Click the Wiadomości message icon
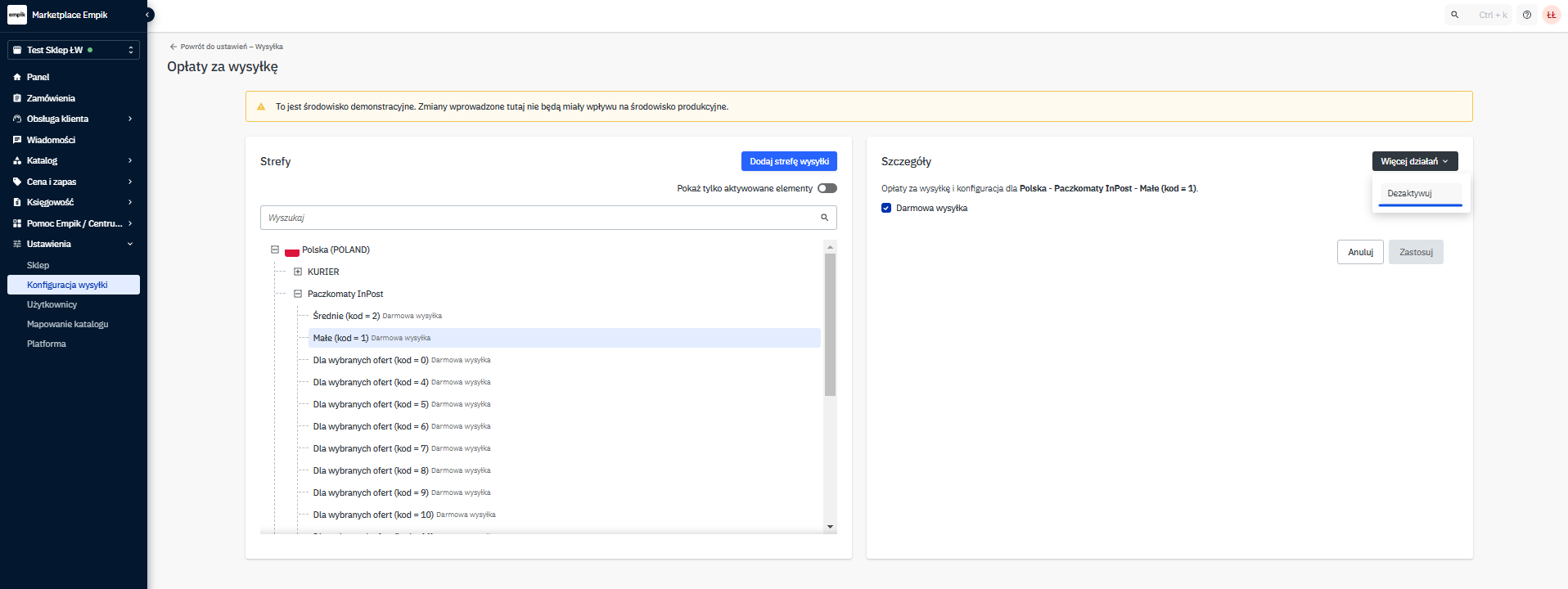Viewport: 1568px width, 589px height. point(17,140)
